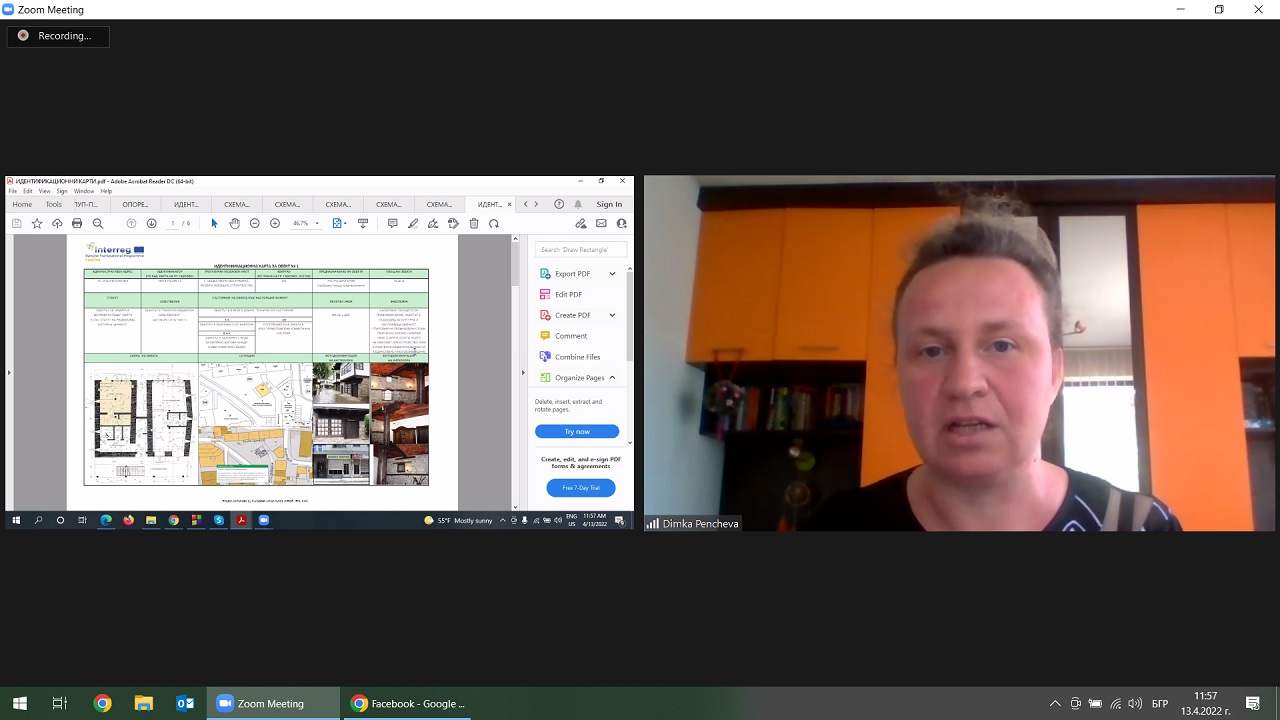Select the arrow selection tool
Image resolution: width=1280 pixels, height=720 pixels.
[x=214, y=223]
